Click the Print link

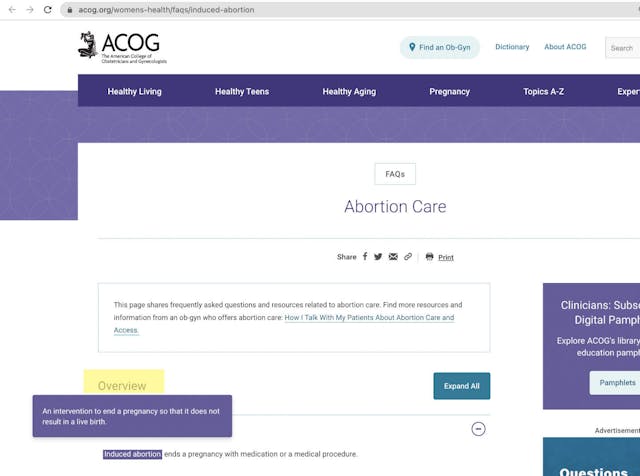[446, 257]
